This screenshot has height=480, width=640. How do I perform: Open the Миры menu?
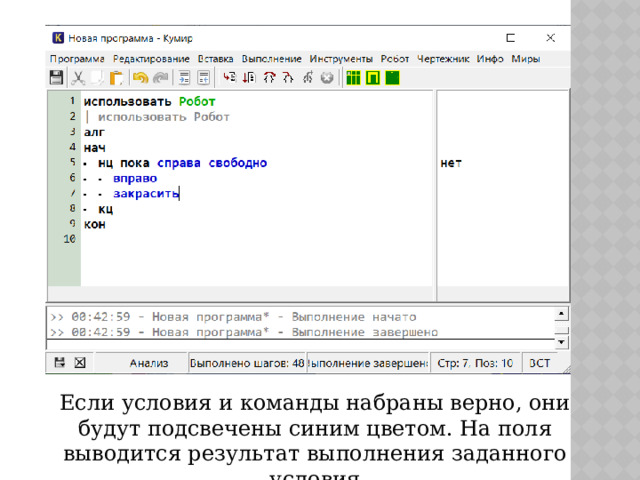coord(526,59)
